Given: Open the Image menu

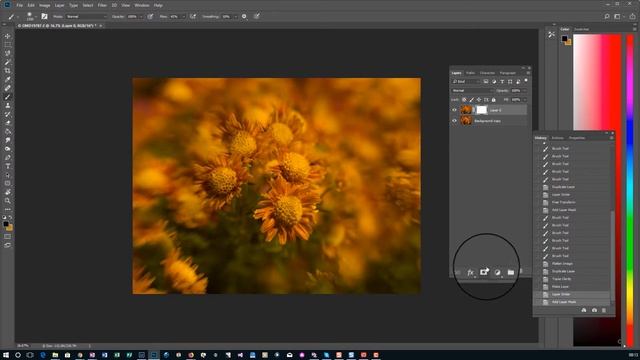Looking at the screenshot, I should tap(44, 5).
